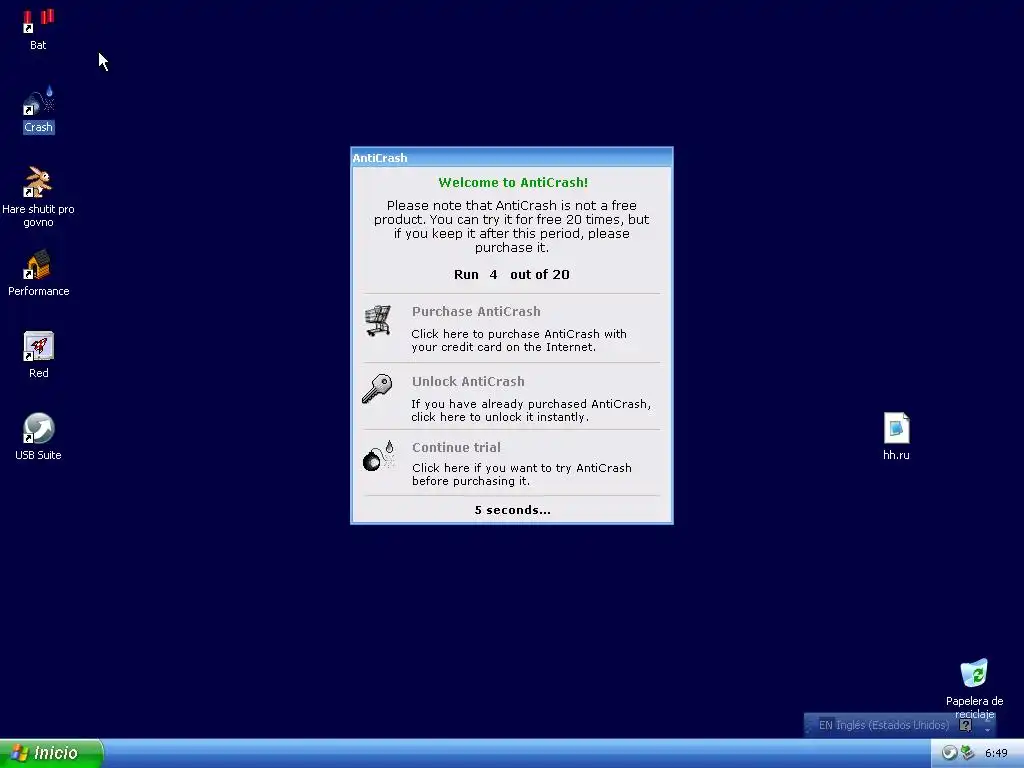Viewport: 1024px width, 768px height.
Task: Click the Unlock AntiCrash heading
Action: (x=468, y=381)
